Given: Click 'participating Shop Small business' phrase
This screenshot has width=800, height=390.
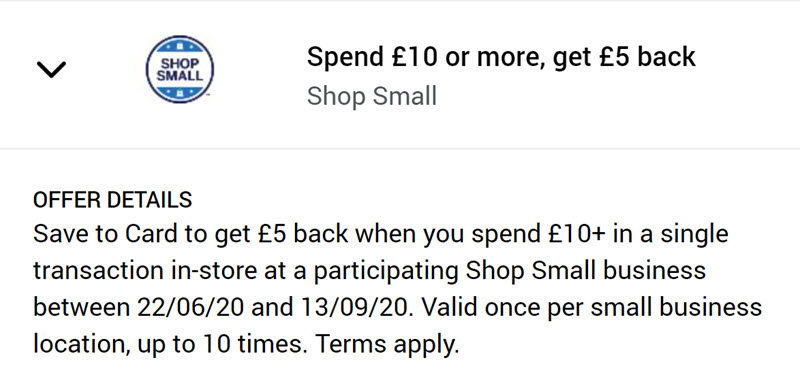Looking at the screenshot, I should (x=510, y=272).
